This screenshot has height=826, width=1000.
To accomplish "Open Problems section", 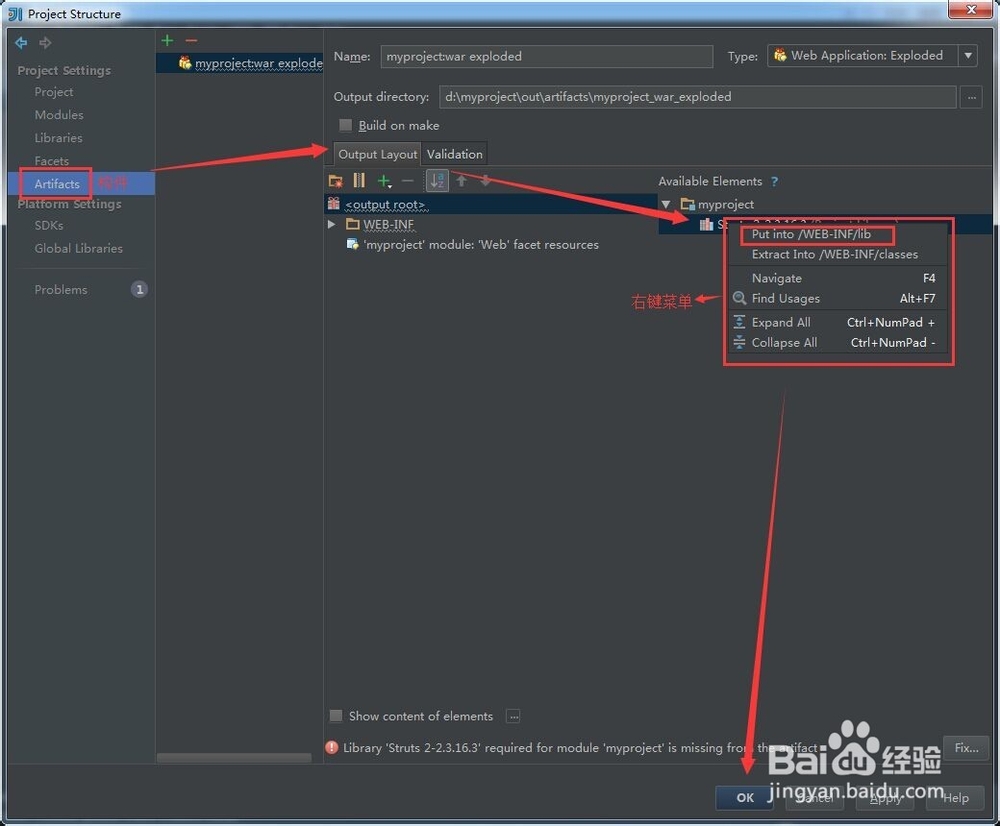I will (61, 290).
